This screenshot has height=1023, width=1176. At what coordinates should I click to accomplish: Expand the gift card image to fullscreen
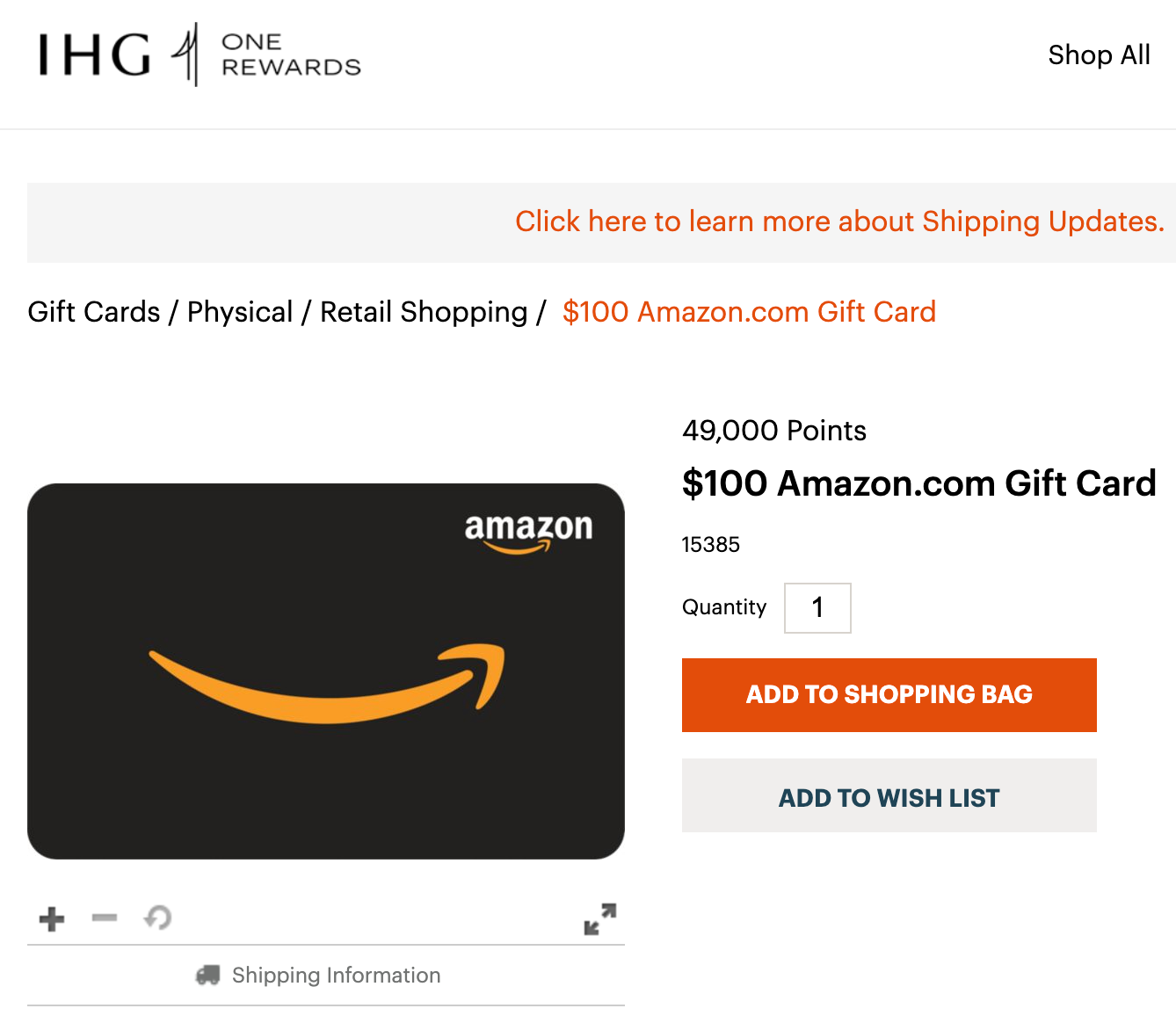600,919
